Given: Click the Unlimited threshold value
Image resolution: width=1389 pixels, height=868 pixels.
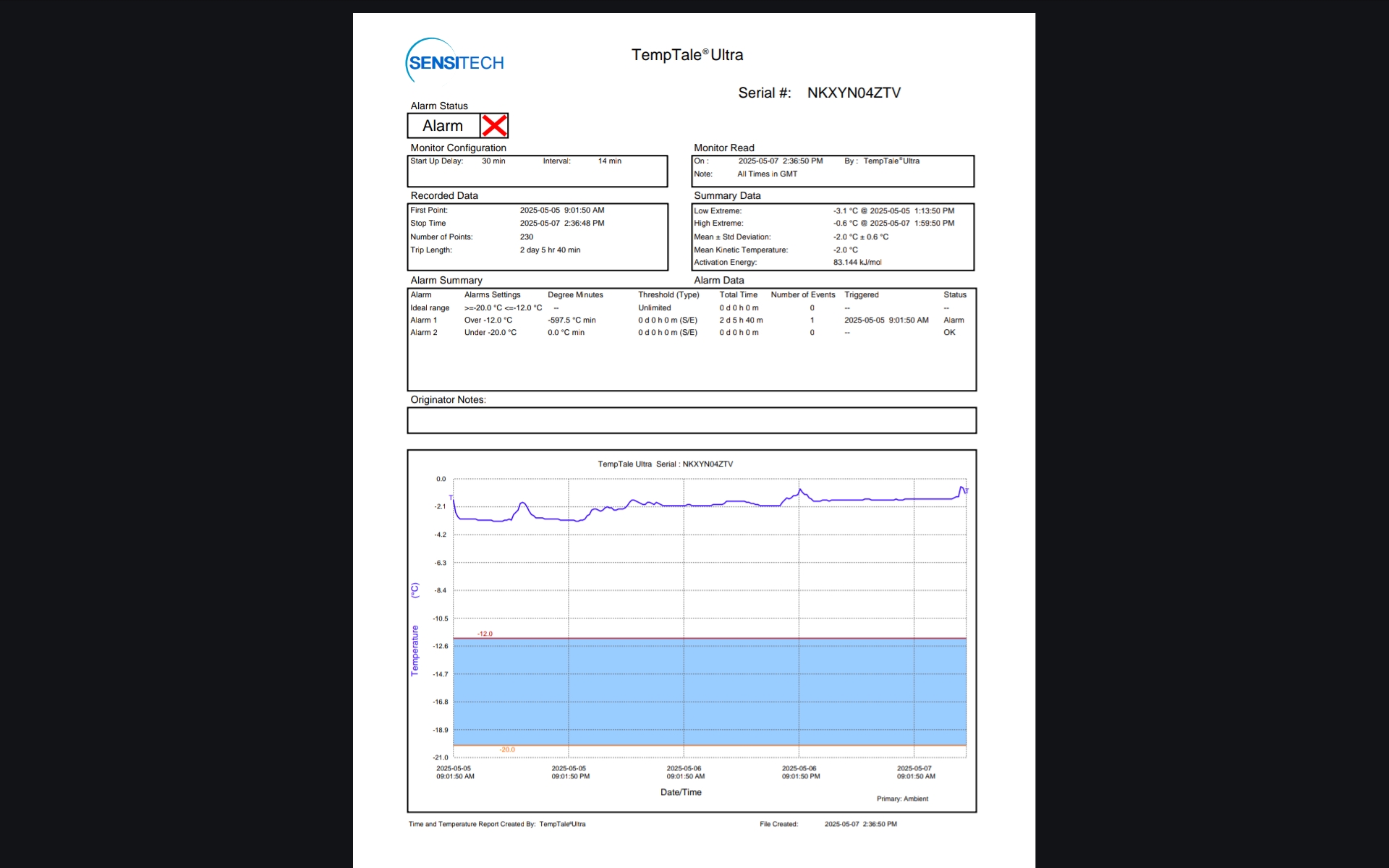Looking at the screenshot, I should [x=654, y=308].
